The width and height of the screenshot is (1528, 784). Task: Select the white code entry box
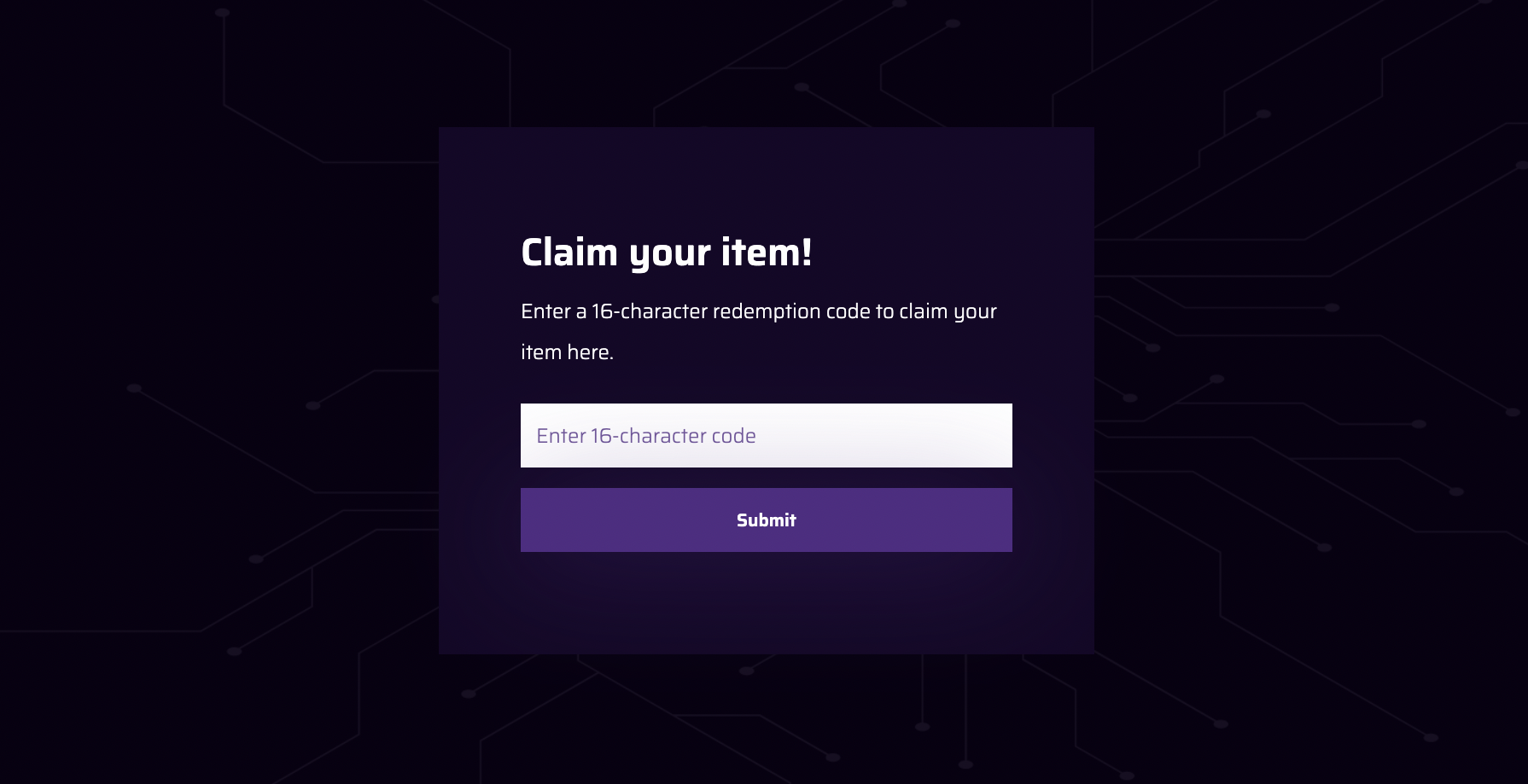click(x=766, y=435)
